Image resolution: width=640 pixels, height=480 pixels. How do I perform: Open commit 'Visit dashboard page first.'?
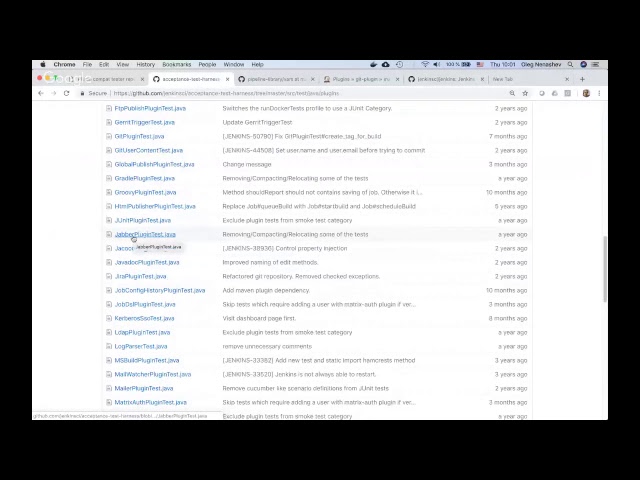(259, 318)
